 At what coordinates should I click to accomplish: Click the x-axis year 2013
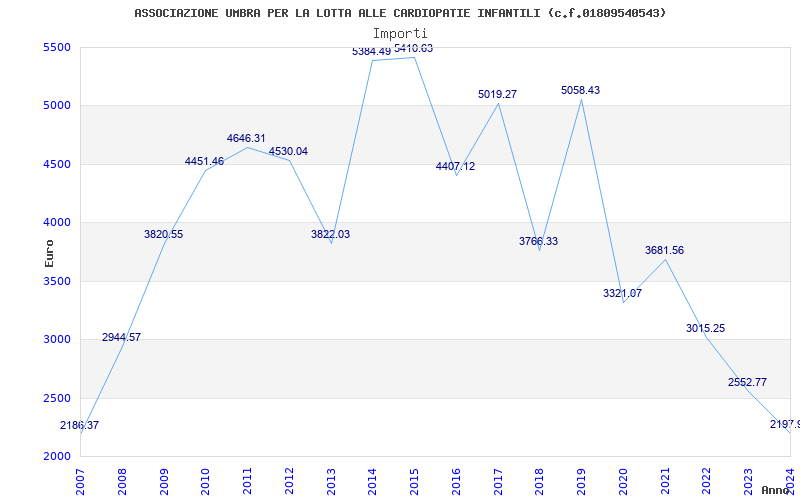click(x=331, y=482)
